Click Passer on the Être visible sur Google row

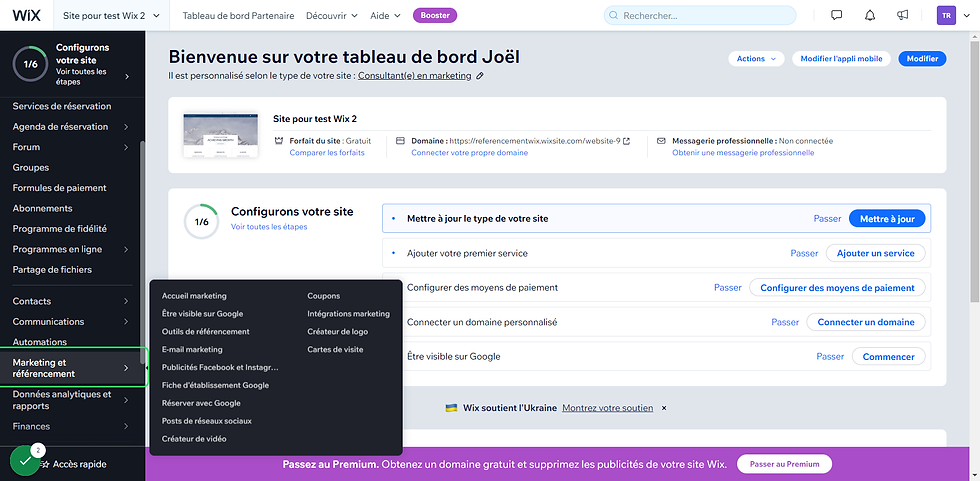(x=830, y=357)
